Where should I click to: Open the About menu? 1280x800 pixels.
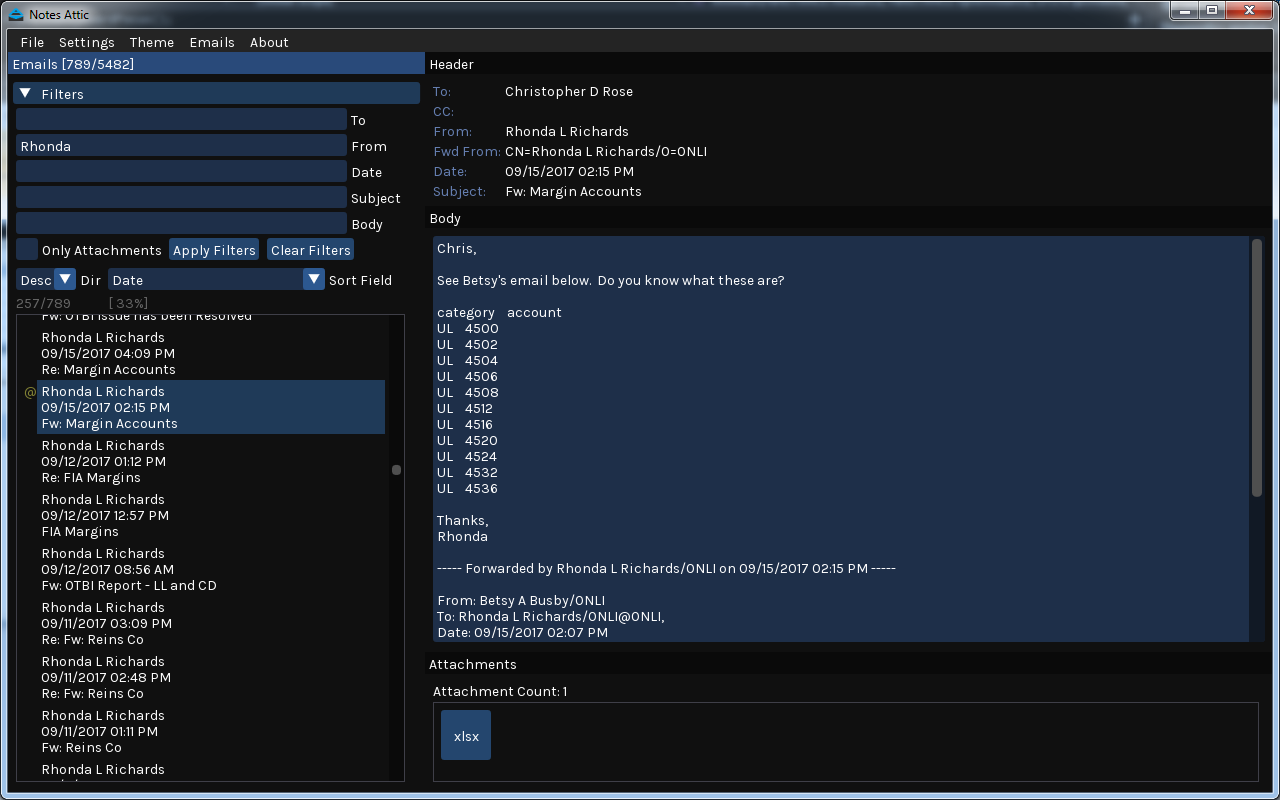(x=269, y=42)
